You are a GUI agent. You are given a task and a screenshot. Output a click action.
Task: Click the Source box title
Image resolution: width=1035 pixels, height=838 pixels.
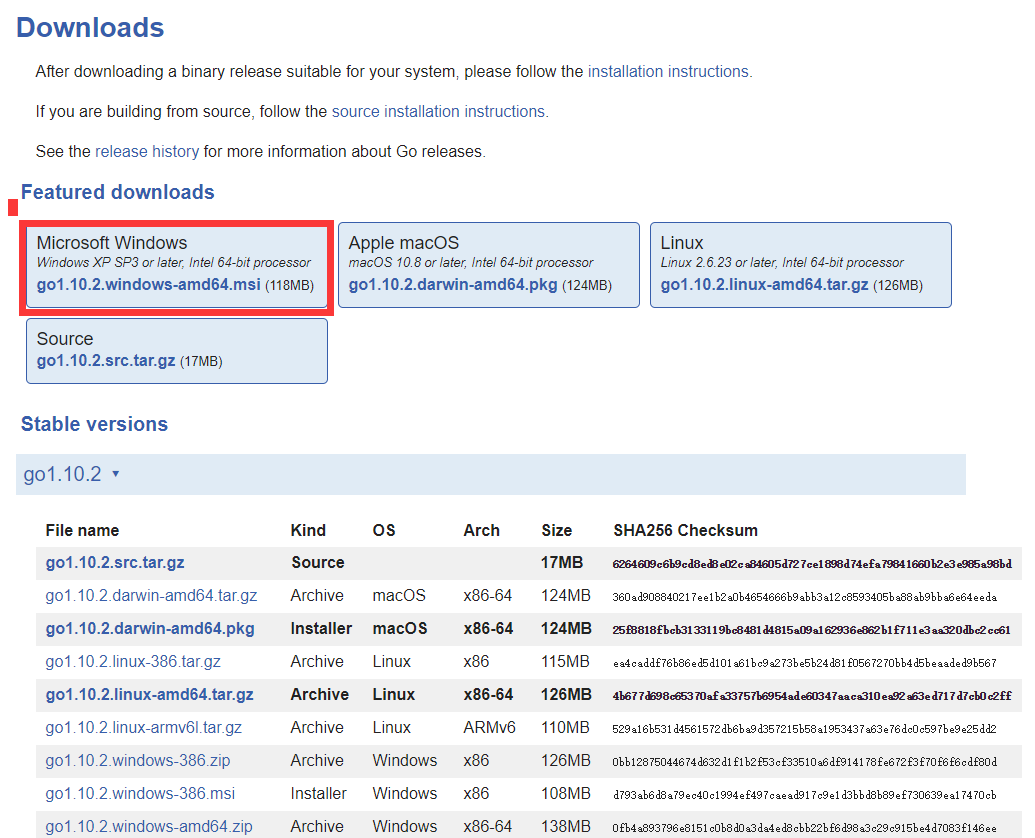click(x=65, y=339)
